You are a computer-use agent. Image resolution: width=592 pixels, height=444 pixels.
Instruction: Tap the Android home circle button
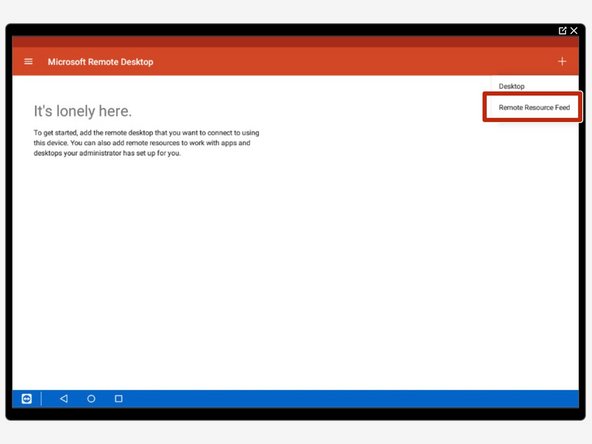pos(91,399)
